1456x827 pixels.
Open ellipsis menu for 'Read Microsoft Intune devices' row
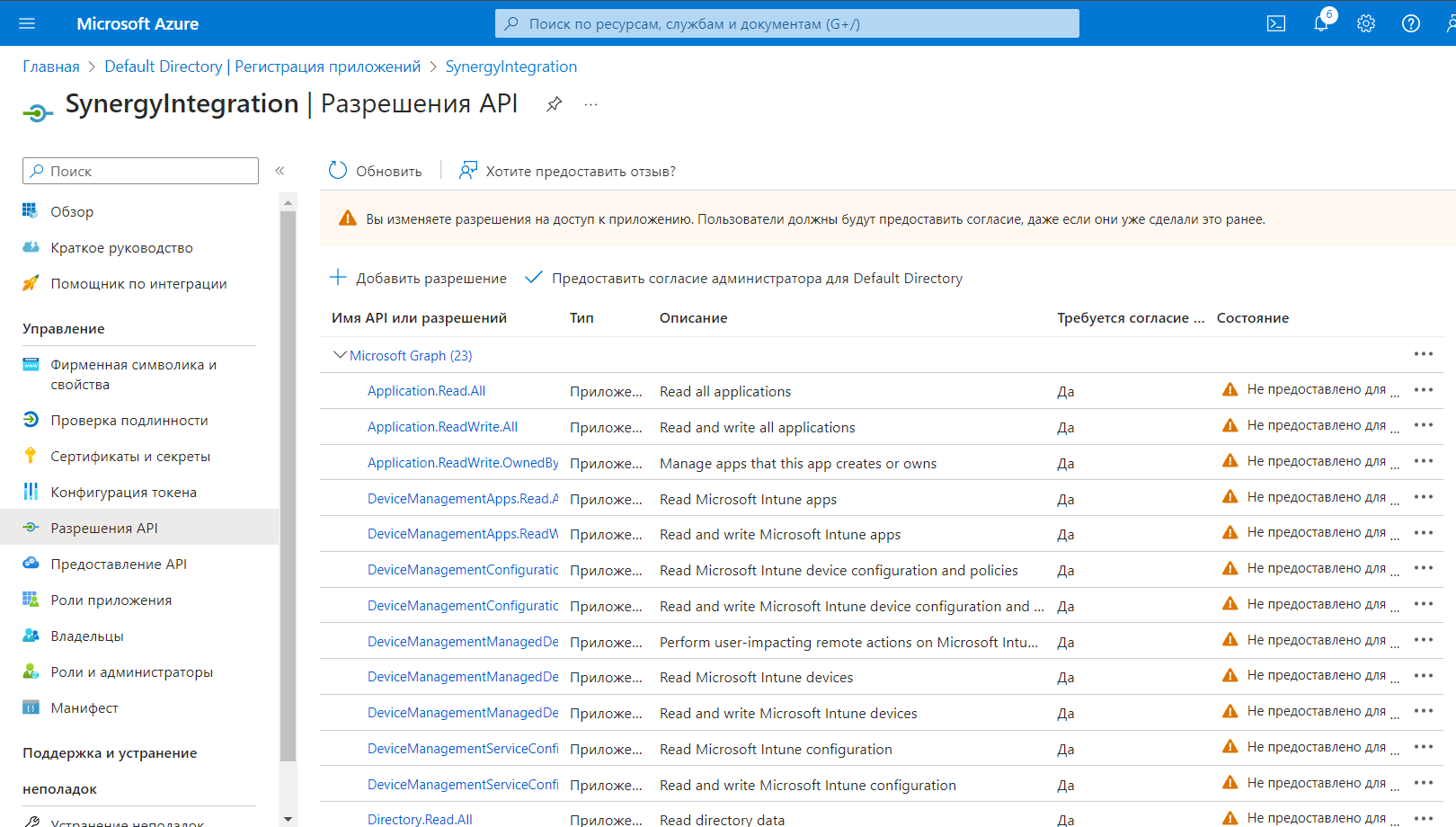coord(1424,676)
